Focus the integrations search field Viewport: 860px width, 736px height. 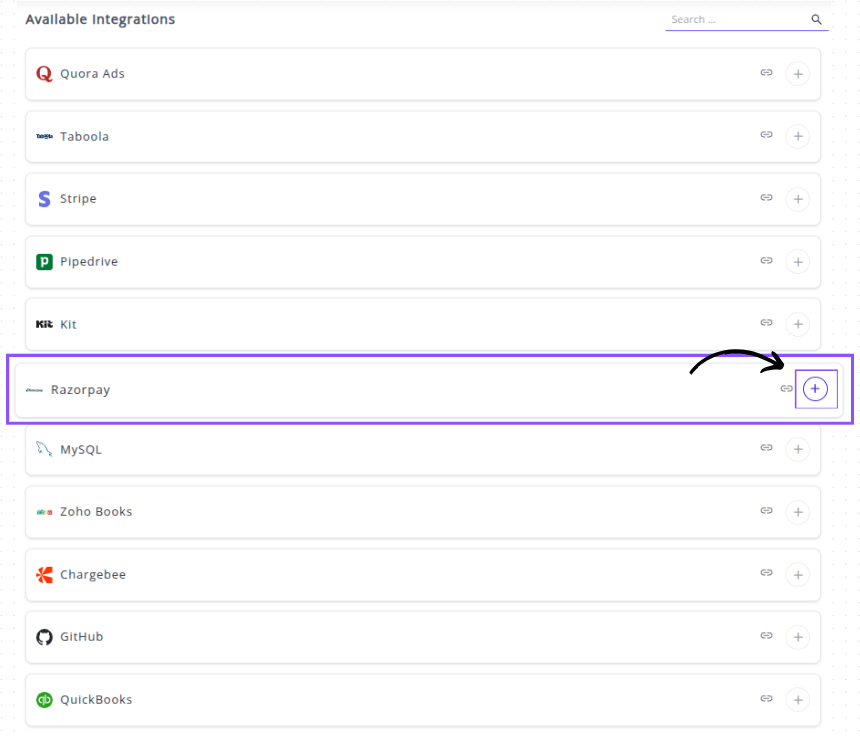(737, 19)
